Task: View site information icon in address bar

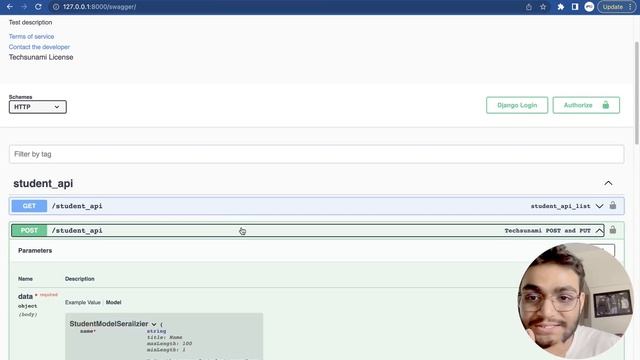Action: (56, 7)
